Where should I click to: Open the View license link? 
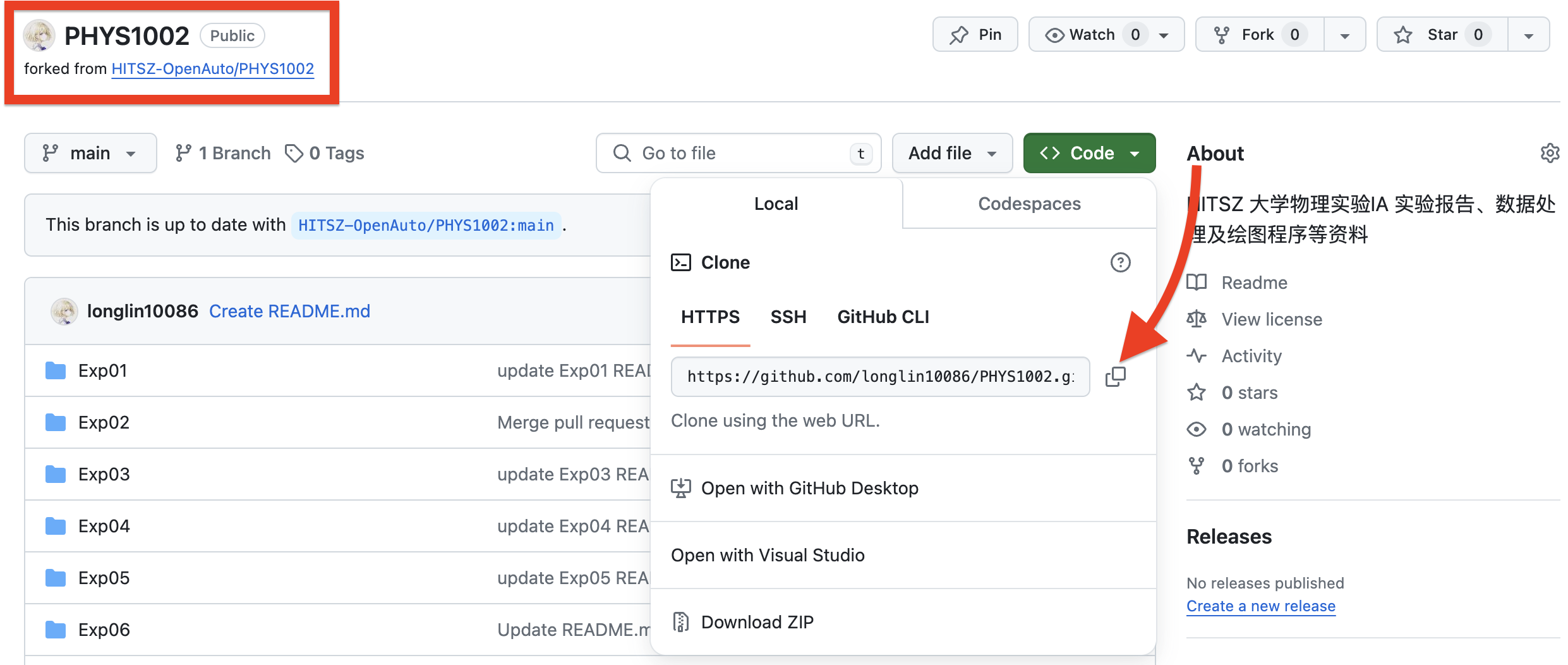pyautogui.click(x=1272, y=319)
